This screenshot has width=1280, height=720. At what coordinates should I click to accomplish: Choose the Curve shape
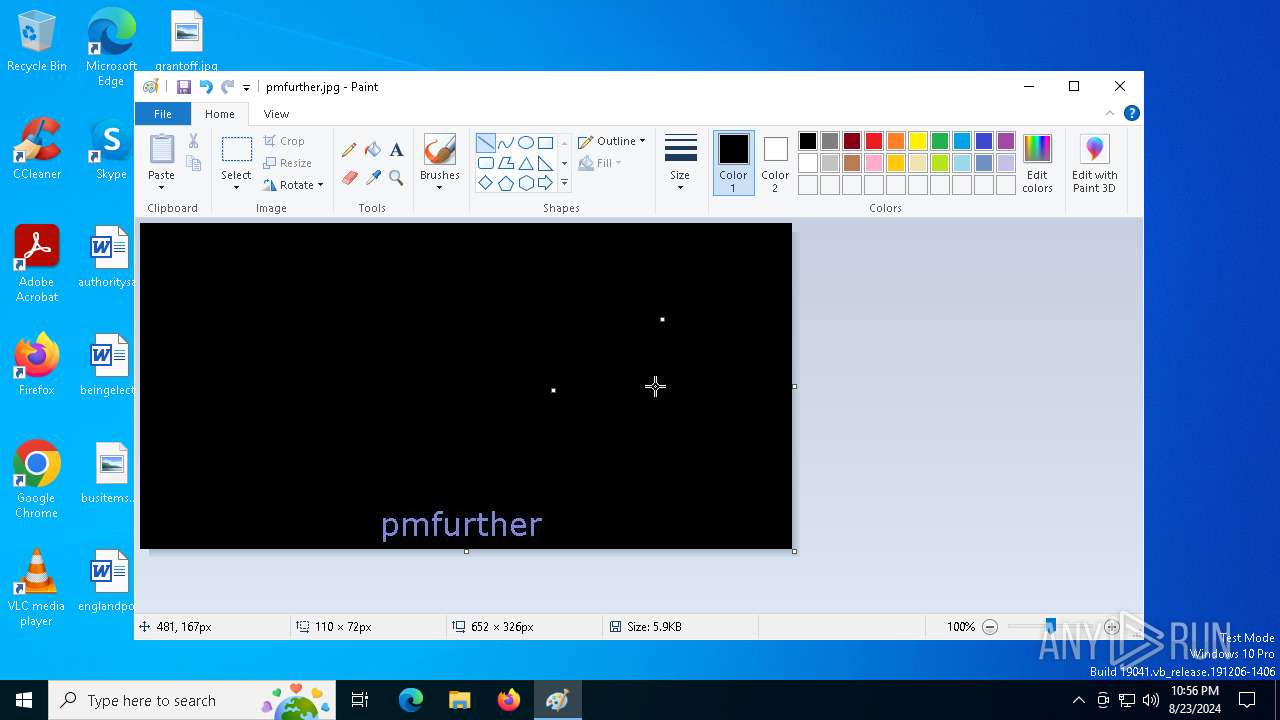(506, 142)
